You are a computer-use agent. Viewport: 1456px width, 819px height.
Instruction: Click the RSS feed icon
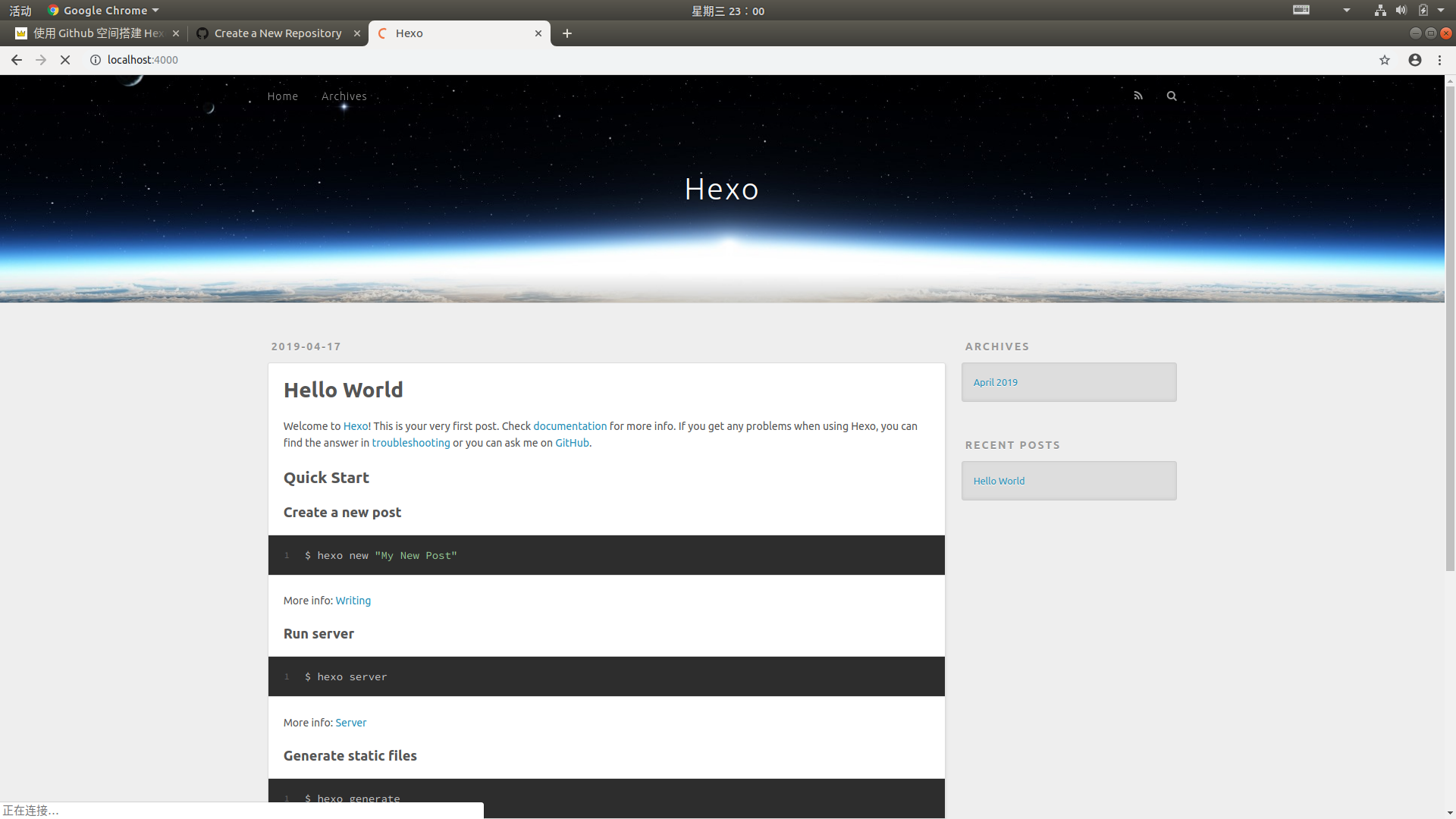pos(1138,96)
